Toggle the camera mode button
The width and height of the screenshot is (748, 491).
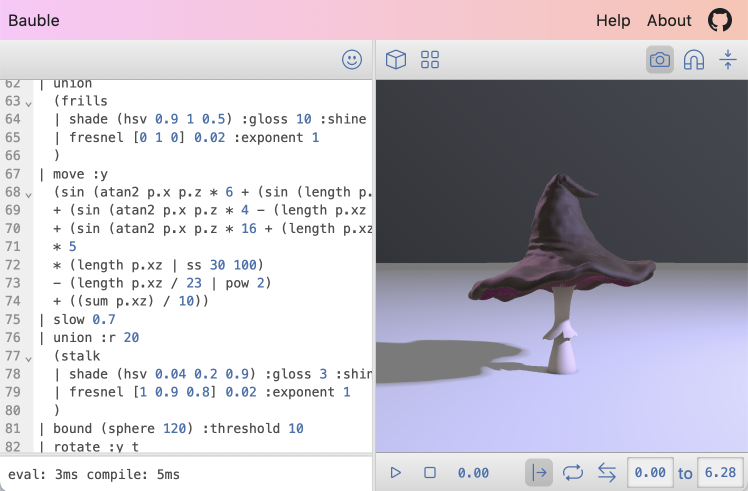point(660,60)
